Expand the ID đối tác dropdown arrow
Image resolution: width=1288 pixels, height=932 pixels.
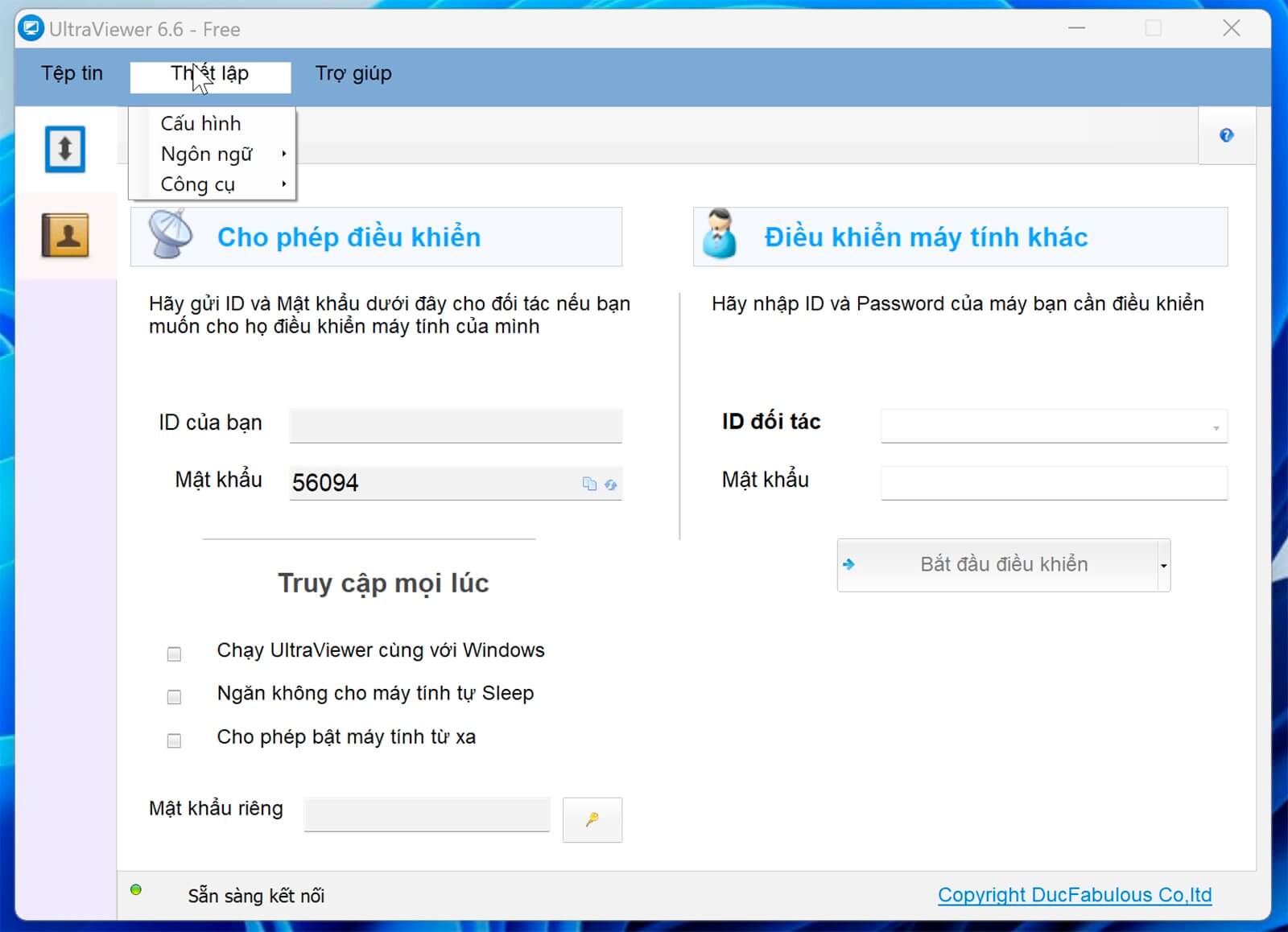[x=1216, y=427]
